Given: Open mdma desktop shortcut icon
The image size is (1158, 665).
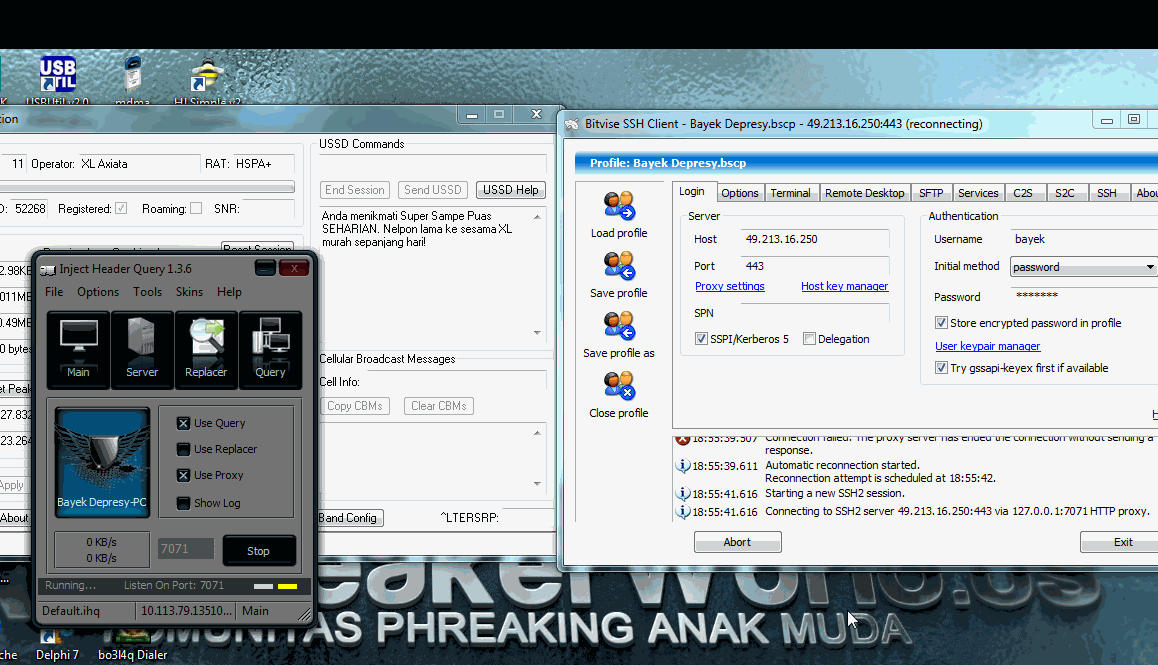Looking at the screenshot, I should click(133, 74).
